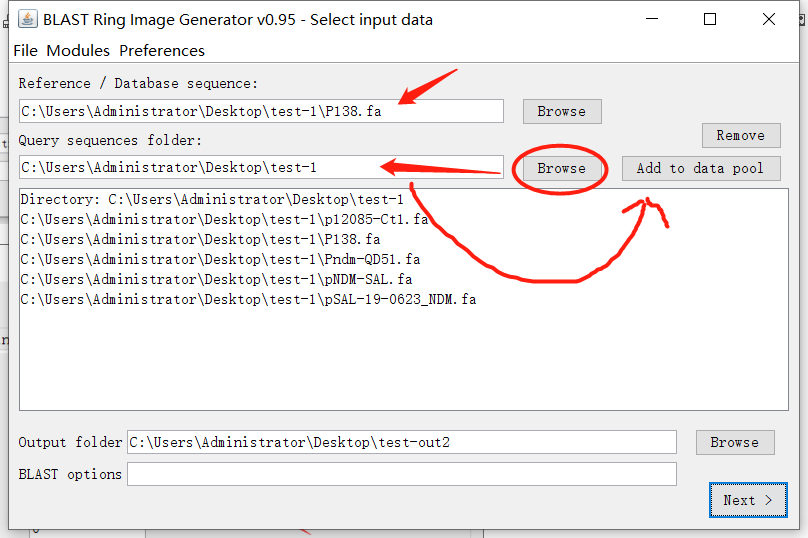Select p12085-Ct1.fa in the file list
The image size is (808, 538).
(x=224, y=219)
